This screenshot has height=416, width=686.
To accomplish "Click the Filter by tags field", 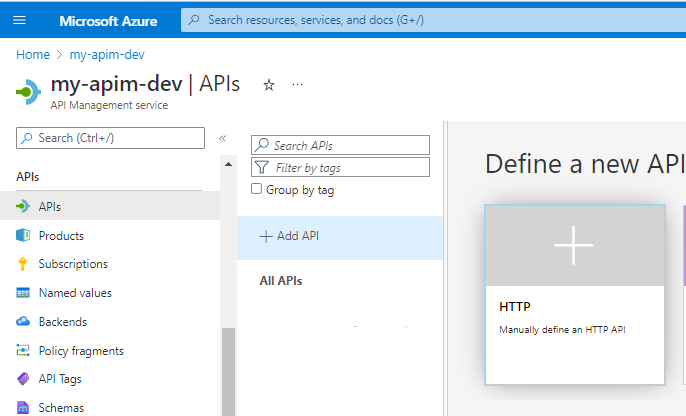I will 340,167.
